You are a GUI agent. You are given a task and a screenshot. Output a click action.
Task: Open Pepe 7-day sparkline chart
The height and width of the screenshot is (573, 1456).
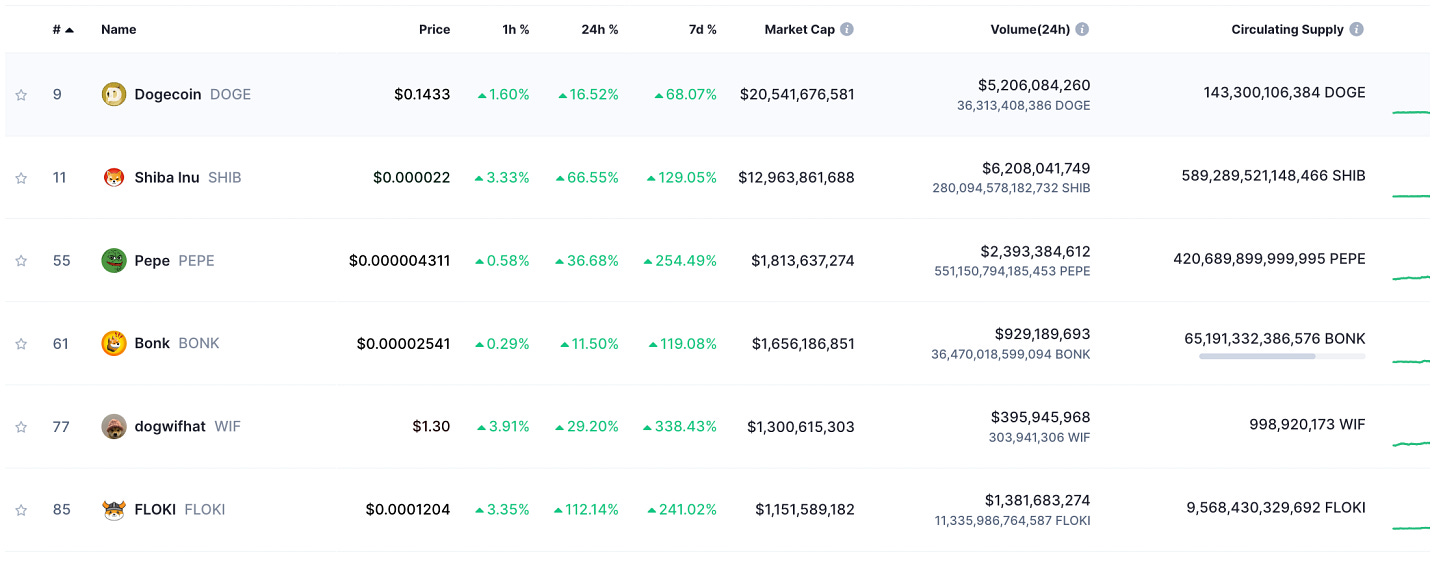(1411, 277)
